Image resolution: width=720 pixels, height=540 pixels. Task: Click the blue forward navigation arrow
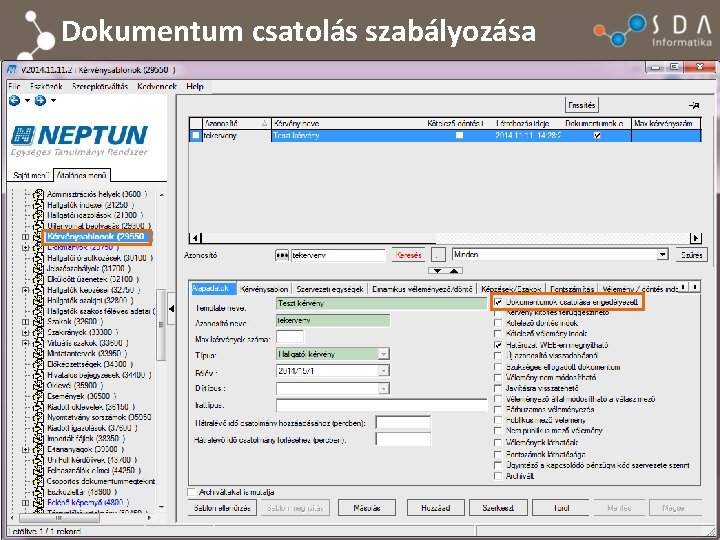40,100
